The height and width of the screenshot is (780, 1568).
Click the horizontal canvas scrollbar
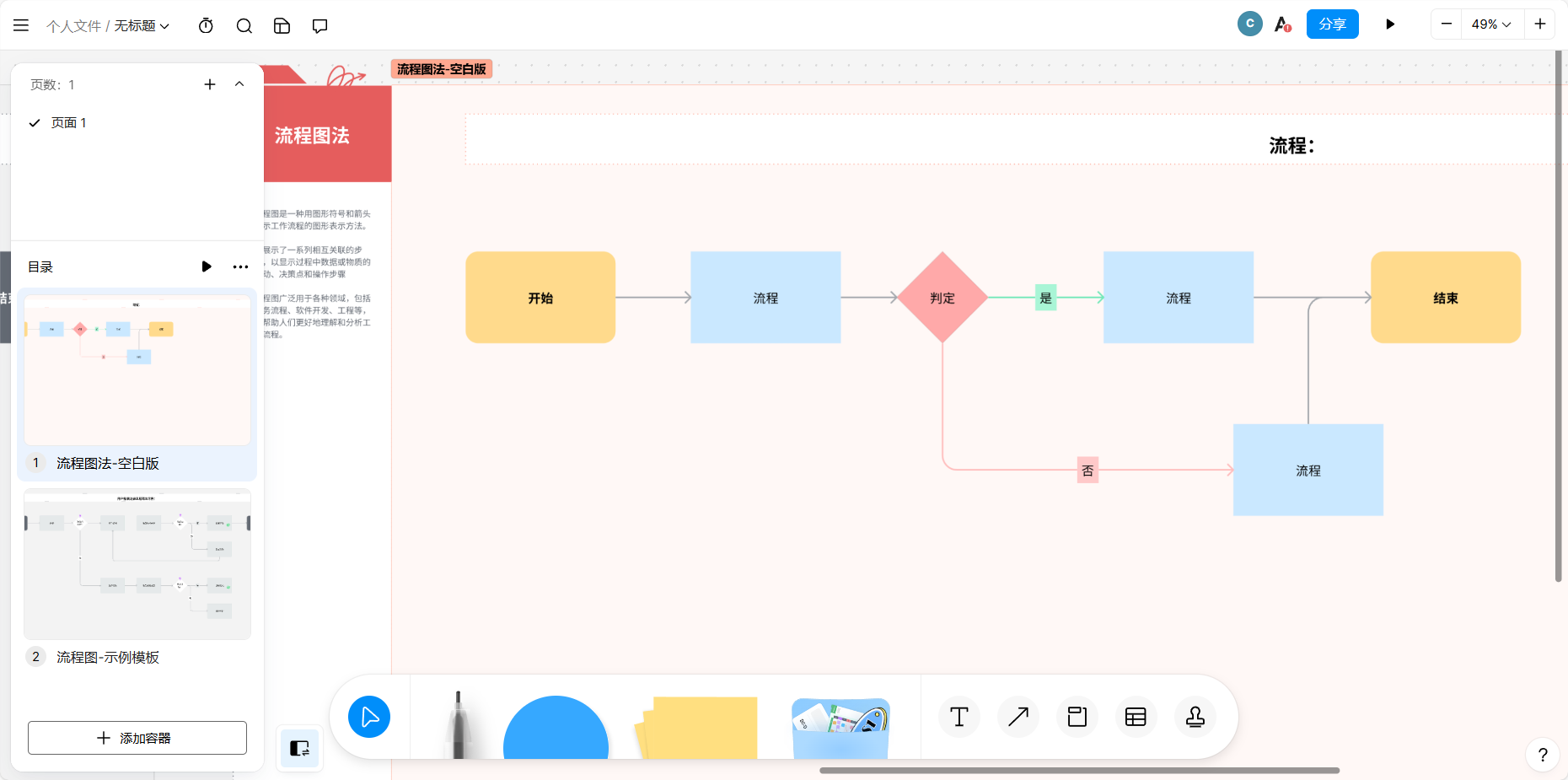[1079, 770]
